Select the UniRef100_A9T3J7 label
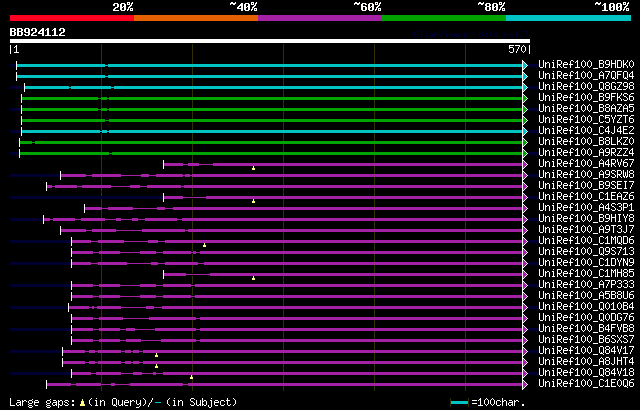 (x=586, y=230)
